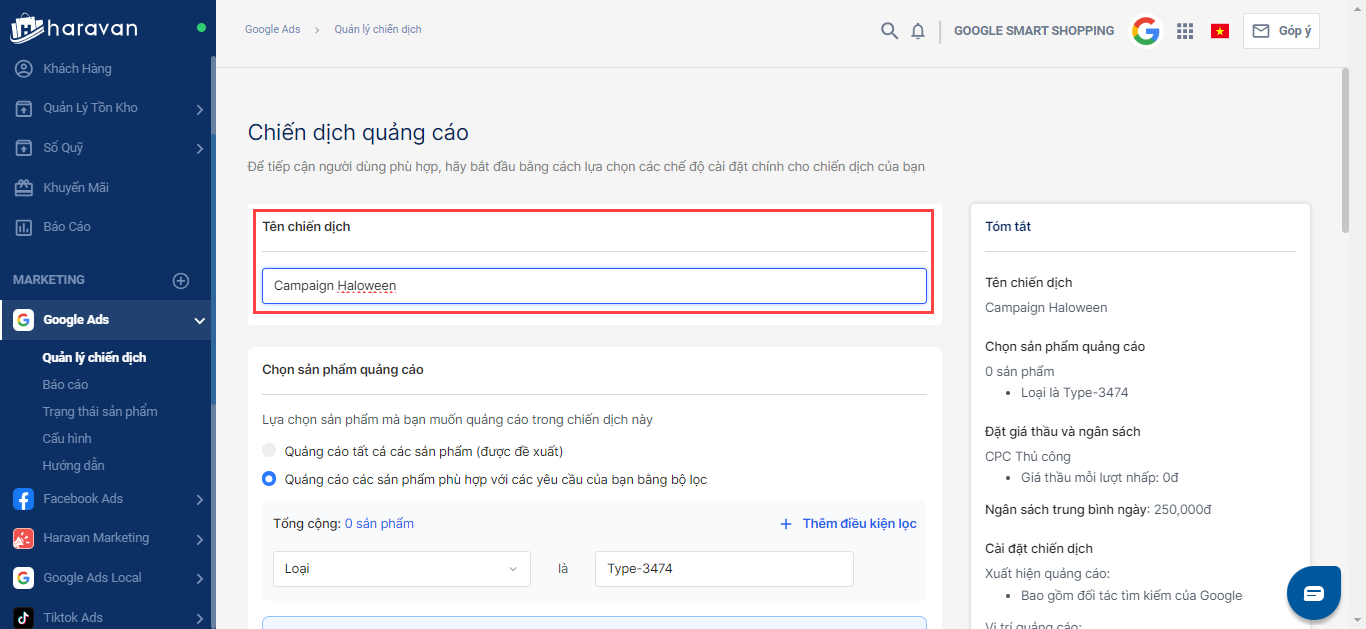Open Hướng dẫn menu item
The height and width of the screenshot is (629, 1366).
[73, 465]
